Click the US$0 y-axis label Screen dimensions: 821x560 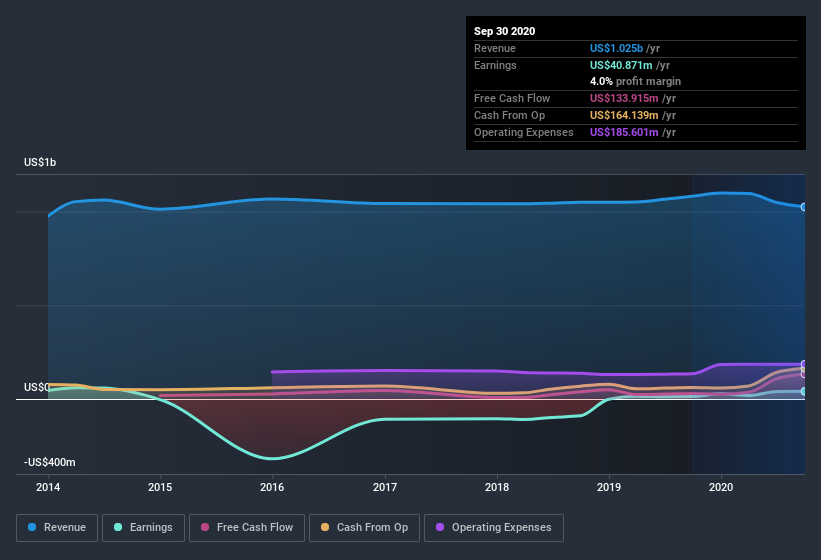tap(37, 387)
